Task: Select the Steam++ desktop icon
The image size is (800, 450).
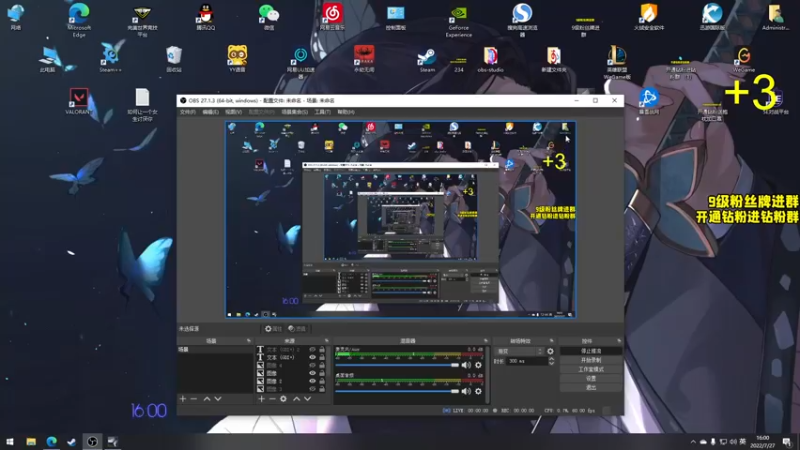Action: (110, 59)
